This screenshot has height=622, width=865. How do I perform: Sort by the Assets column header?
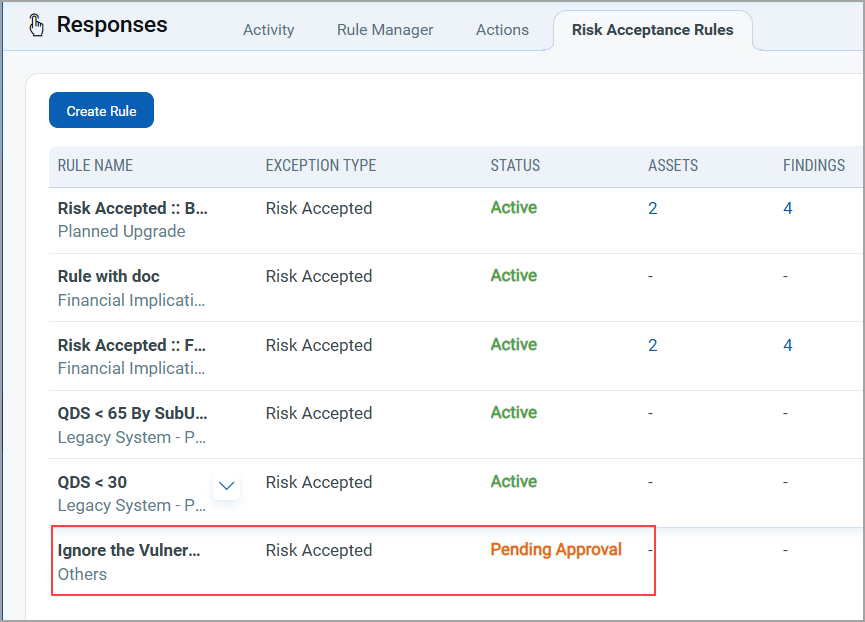click(x=673, y=166)
